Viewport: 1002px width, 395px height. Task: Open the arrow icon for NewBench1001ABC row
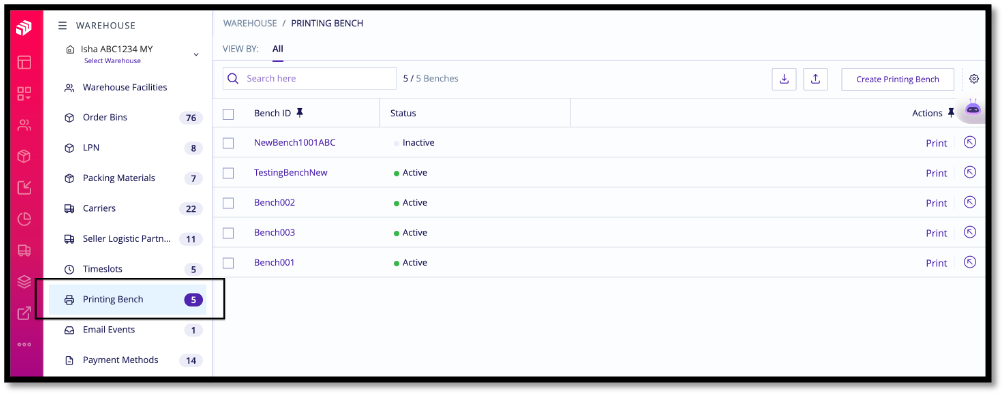970,142
